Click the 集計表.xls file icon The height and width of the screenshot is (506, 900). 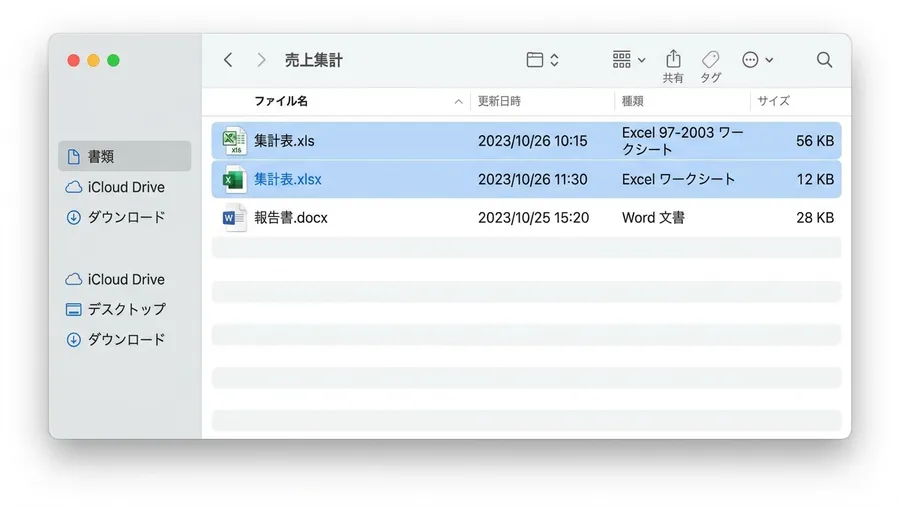pos(234,141)
